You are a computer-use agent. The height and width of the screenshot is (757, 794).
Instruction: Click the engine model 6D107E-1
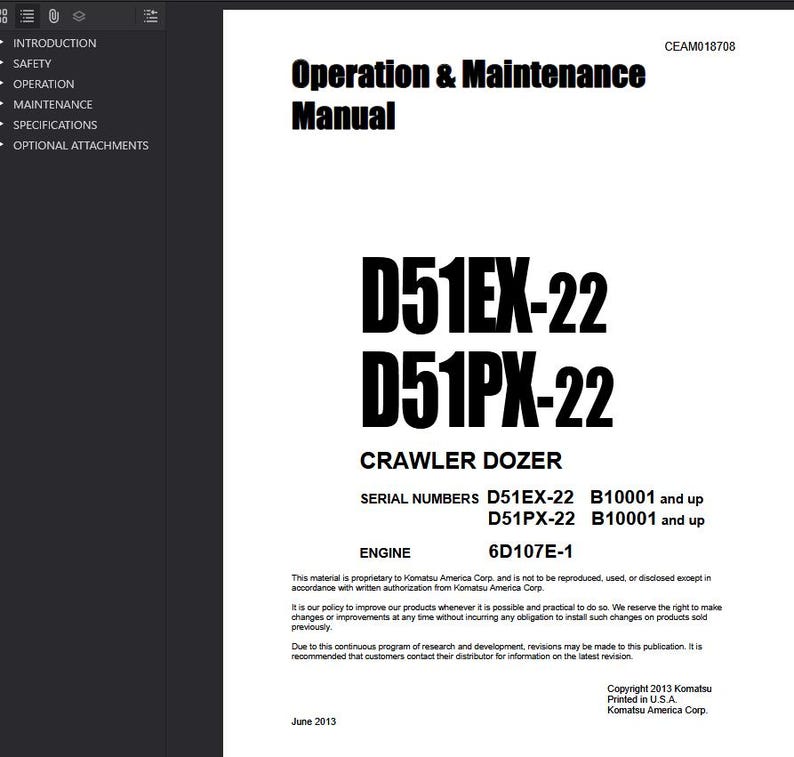tap(531, 551)
